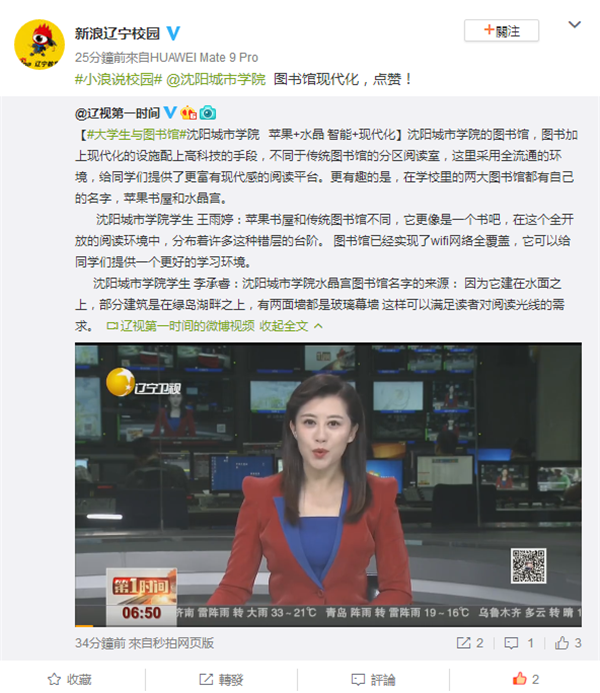Follow the account with the +關注 button

coord(501,31)
